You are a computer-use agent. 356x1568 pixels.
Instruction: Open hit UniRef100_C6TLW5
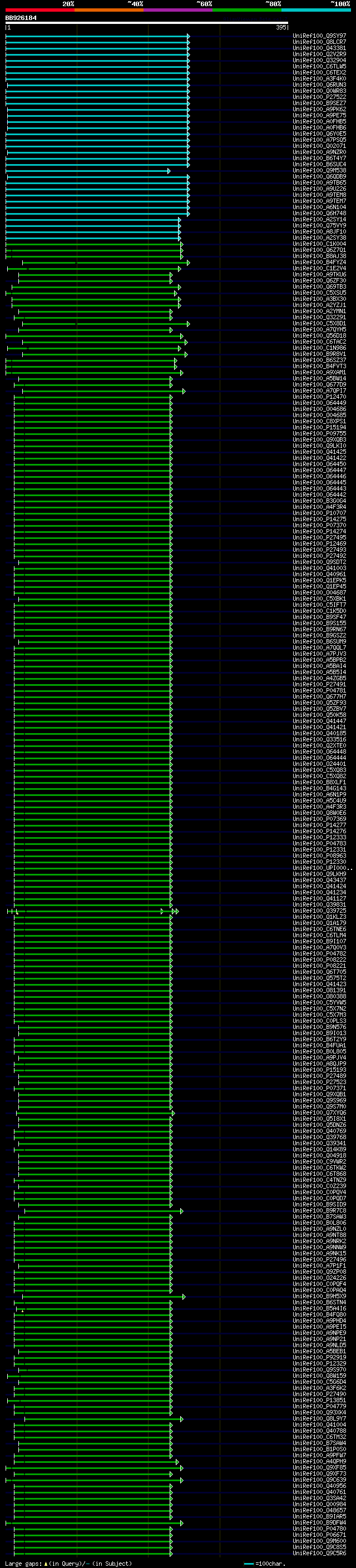tap(319, 66)
